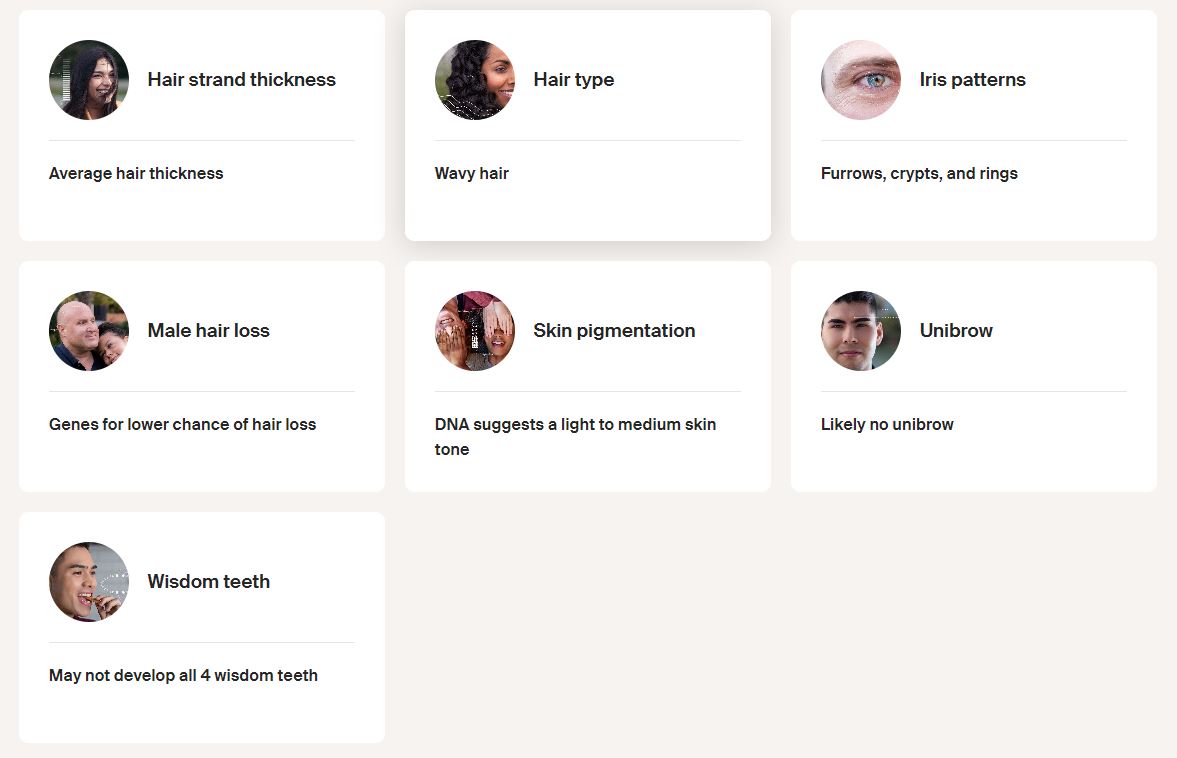Image resolution: width=1177 pixels, height=758 pixels.
Task: Open the Unibrow trait title
Action: [956, 331]
